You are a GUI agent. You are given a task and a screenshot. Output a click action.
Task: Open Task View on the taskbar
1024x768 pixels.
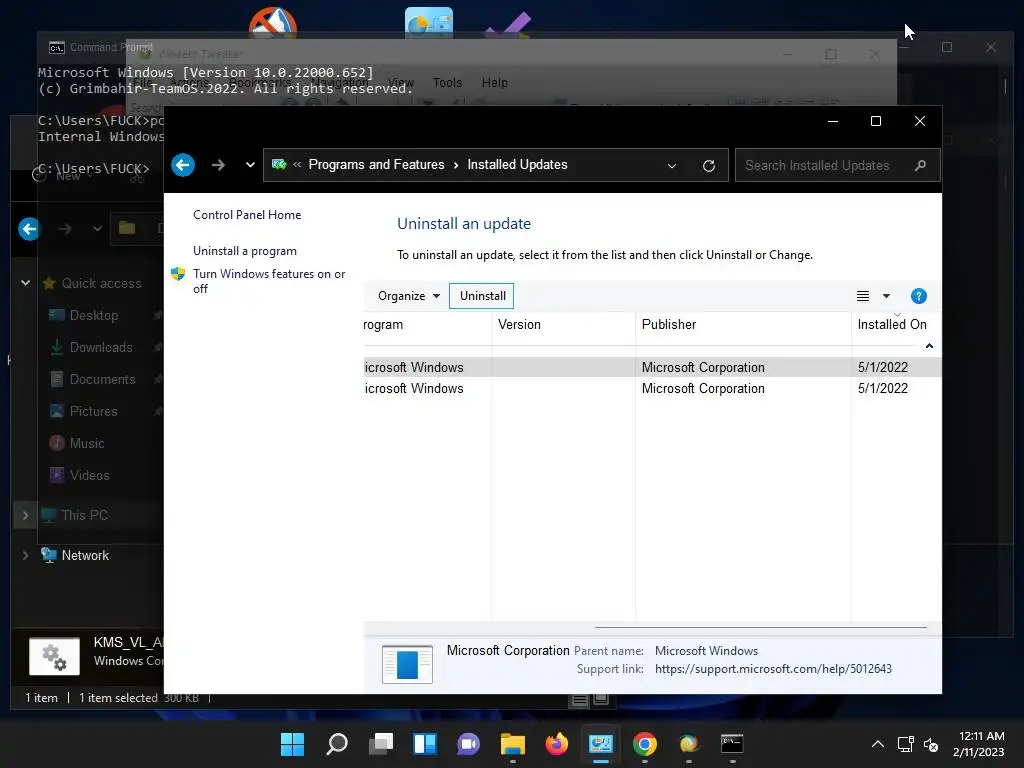tap(381, 744)
